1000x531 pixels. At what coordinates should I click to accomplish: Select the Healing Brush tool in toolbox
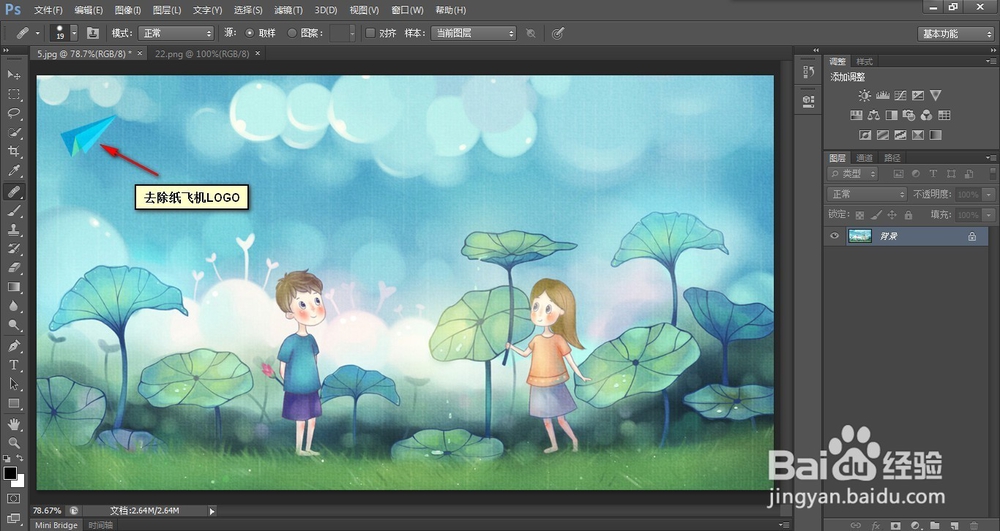click(x=13, y=191)
